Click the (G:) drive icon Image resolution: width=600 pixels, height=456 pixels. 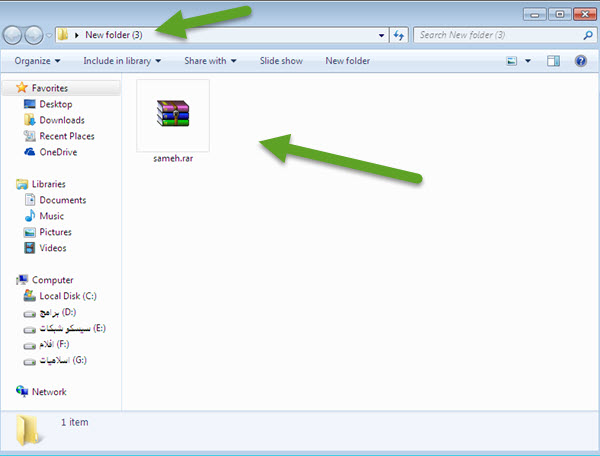pyautogui.click(x=29, y=362)
